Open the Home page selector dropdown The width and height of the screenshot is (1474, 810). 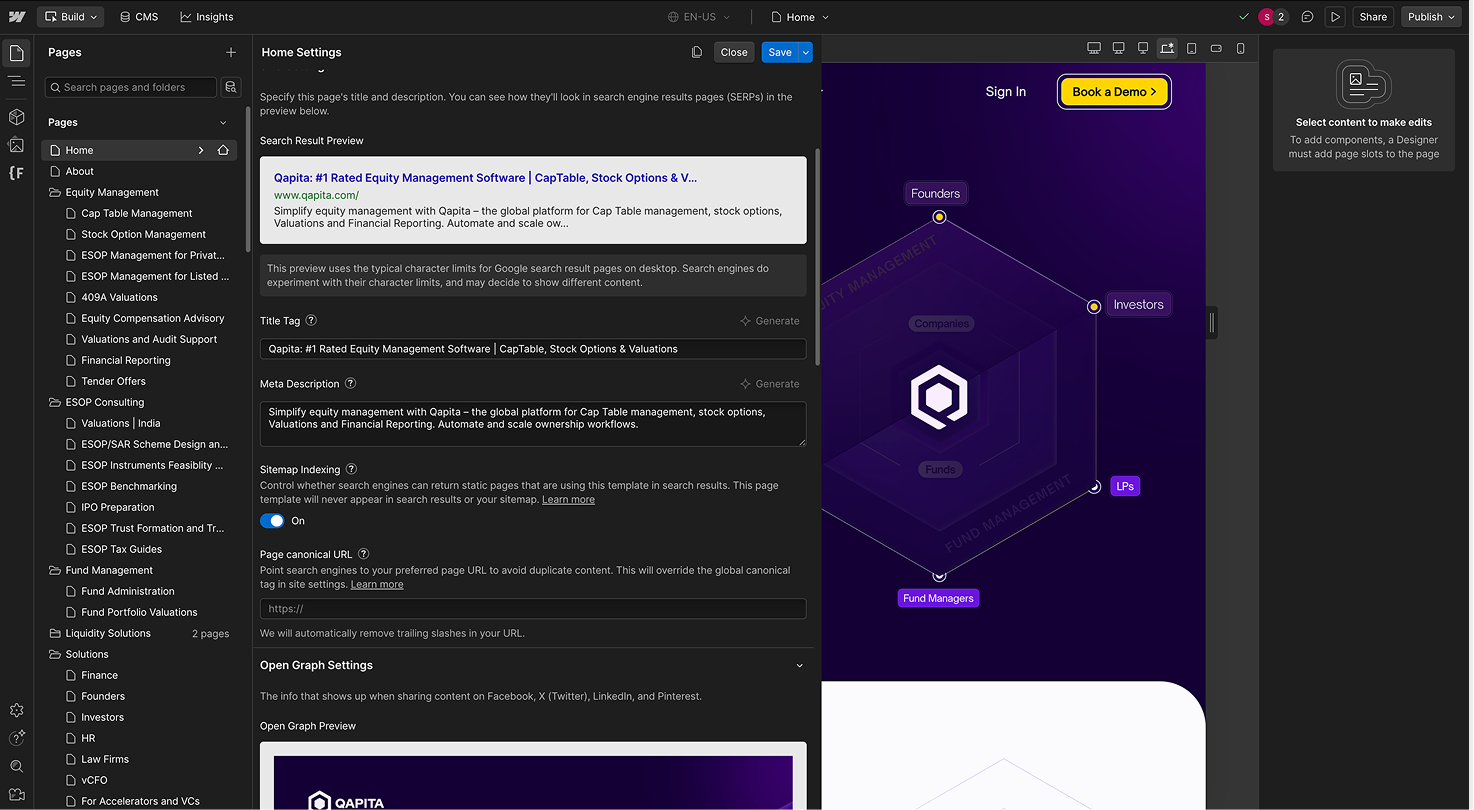pyautogui.click(x=800, y=17)
